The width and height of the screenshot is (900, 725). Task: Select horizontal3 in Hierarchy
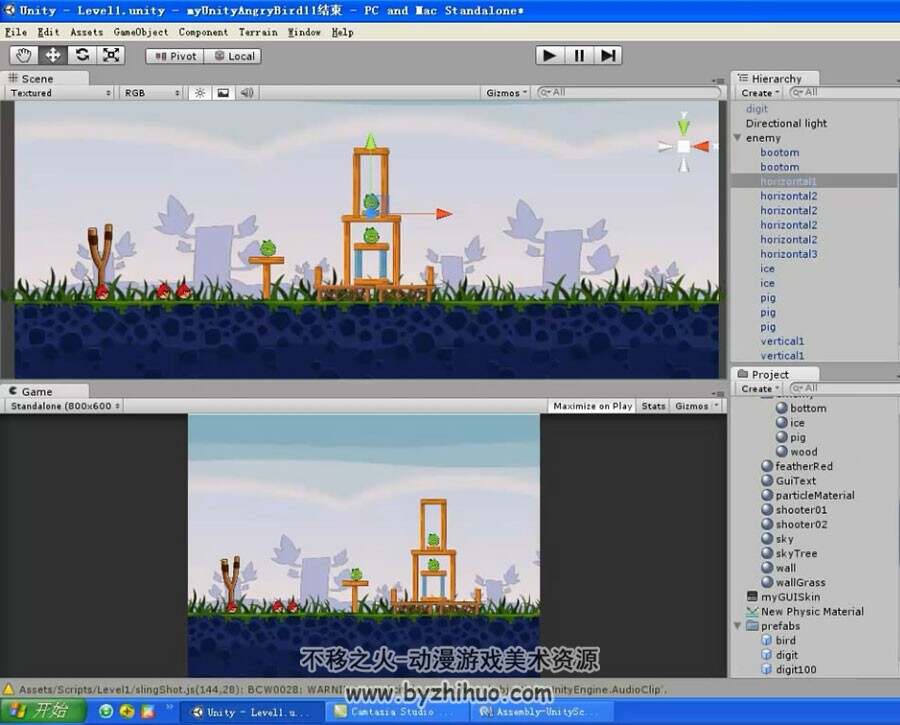[x=789, y=254]
